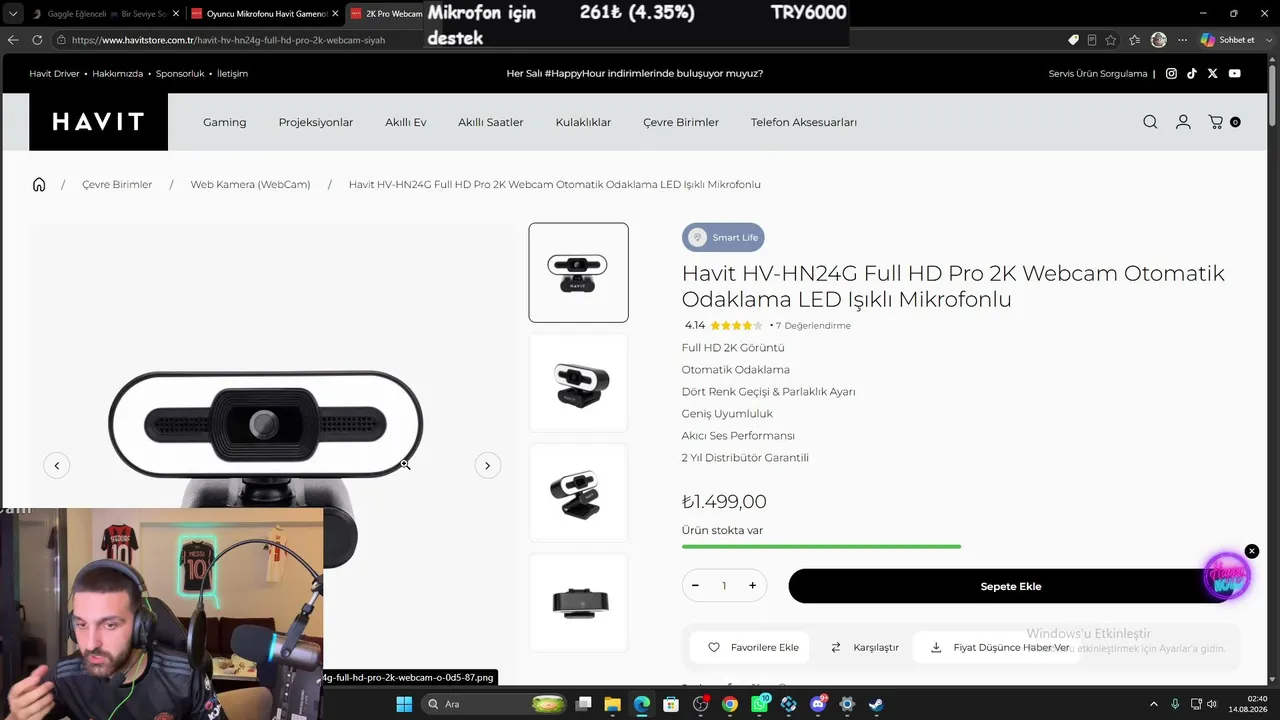This screenshot has width=1280, height=720.
Task: Open the browser settings and more menu
Action: coord(1183,40)
